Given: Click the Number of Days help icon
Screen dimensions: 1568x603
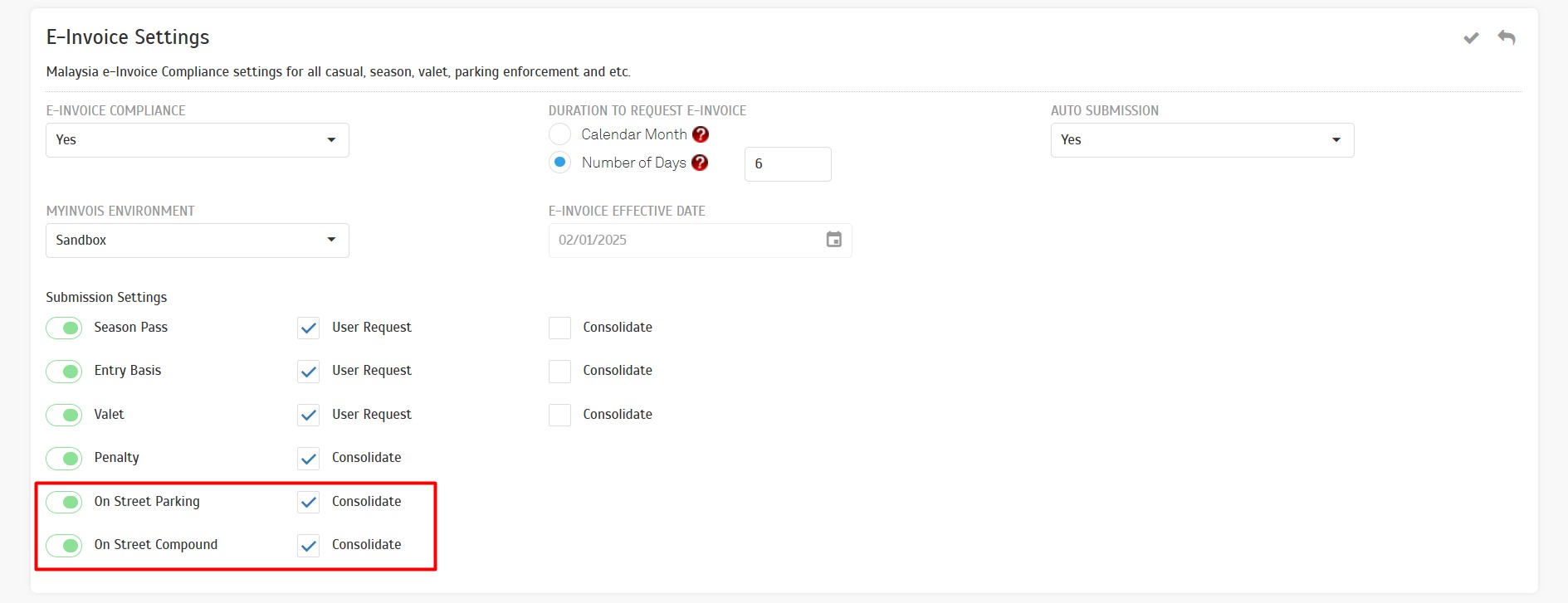Looking at the screenshot, I should 700,163.
